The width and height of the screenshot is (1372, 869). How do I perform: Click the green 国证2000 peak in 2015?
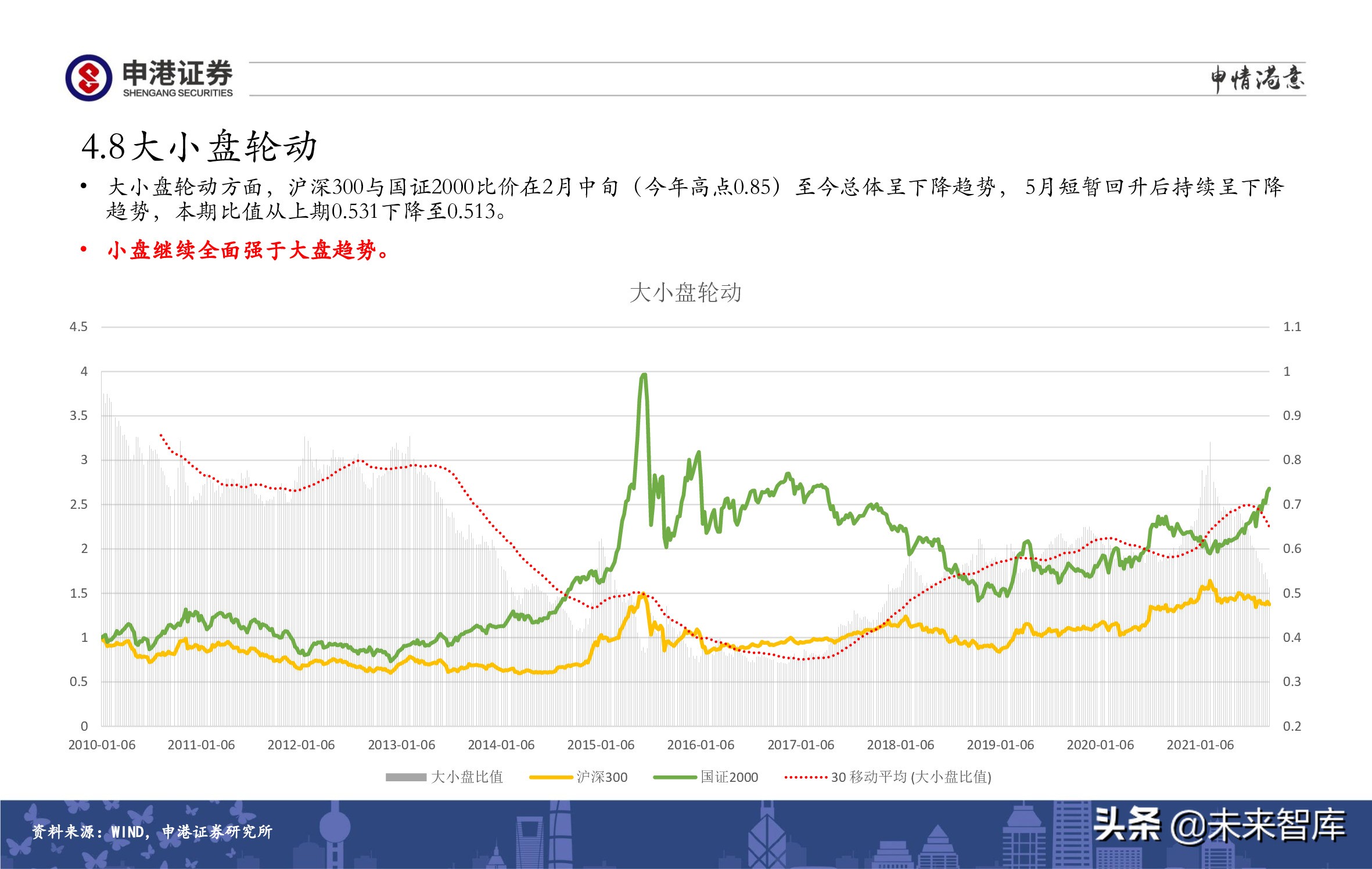pyautogui.click(x=643, y=376)
